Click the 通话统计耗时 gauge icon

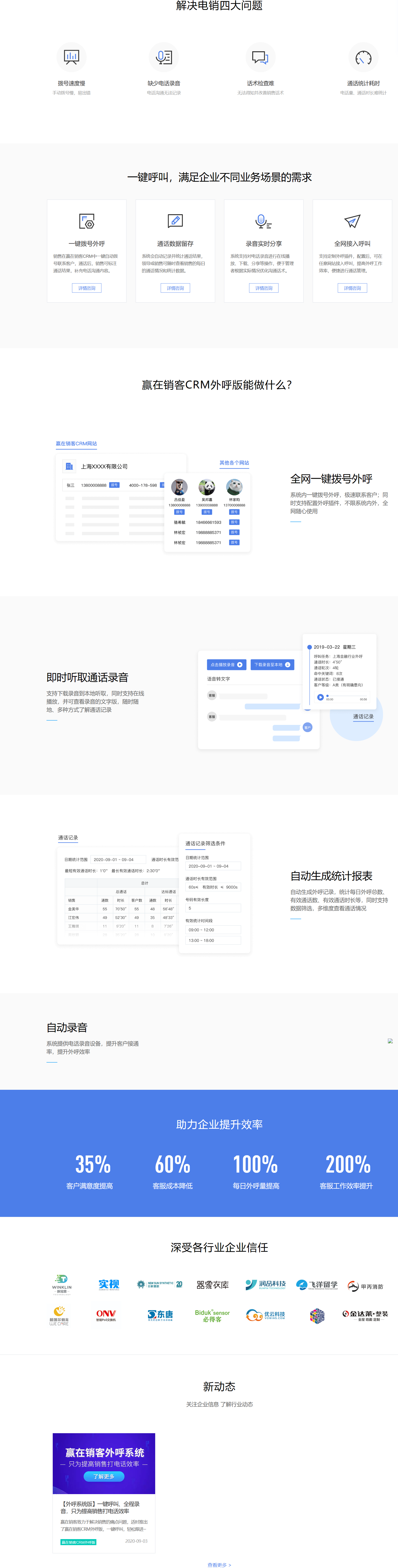[x=363, y=58]
